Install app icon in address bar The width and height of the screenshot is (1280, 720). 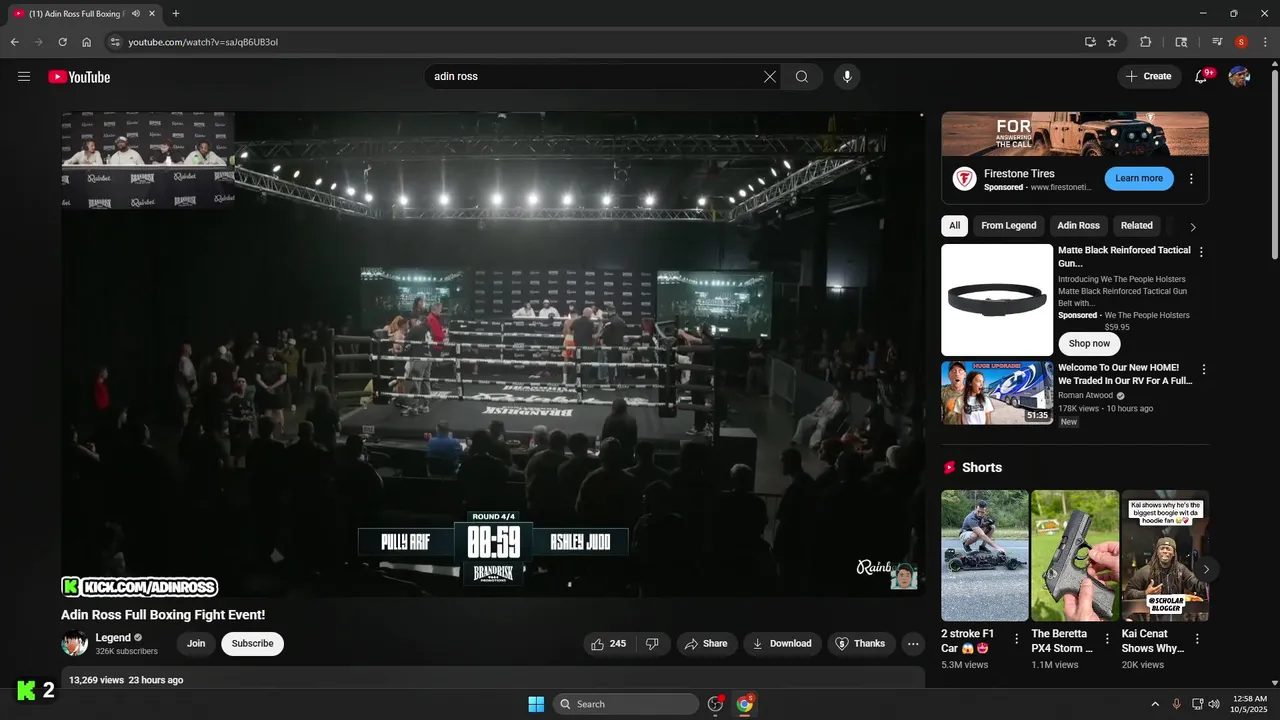pos(1090,42)
